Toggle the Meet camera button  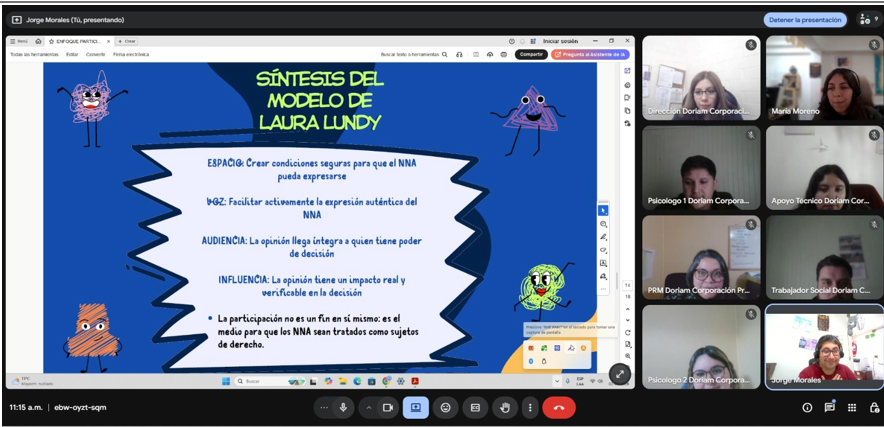point(387,407)
